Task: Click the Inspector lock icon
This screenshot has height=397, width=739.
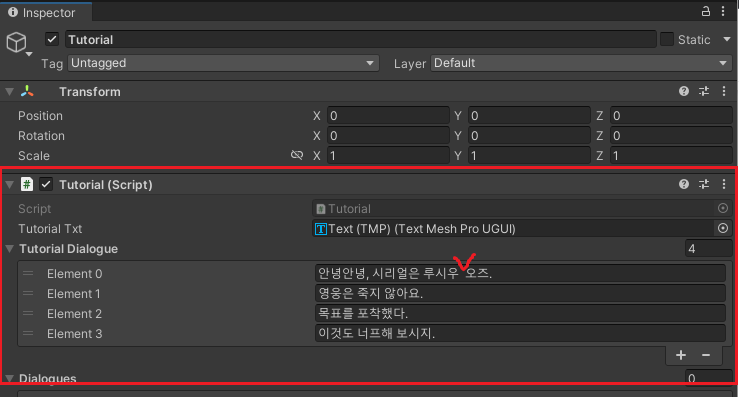Action: (706, 11)
